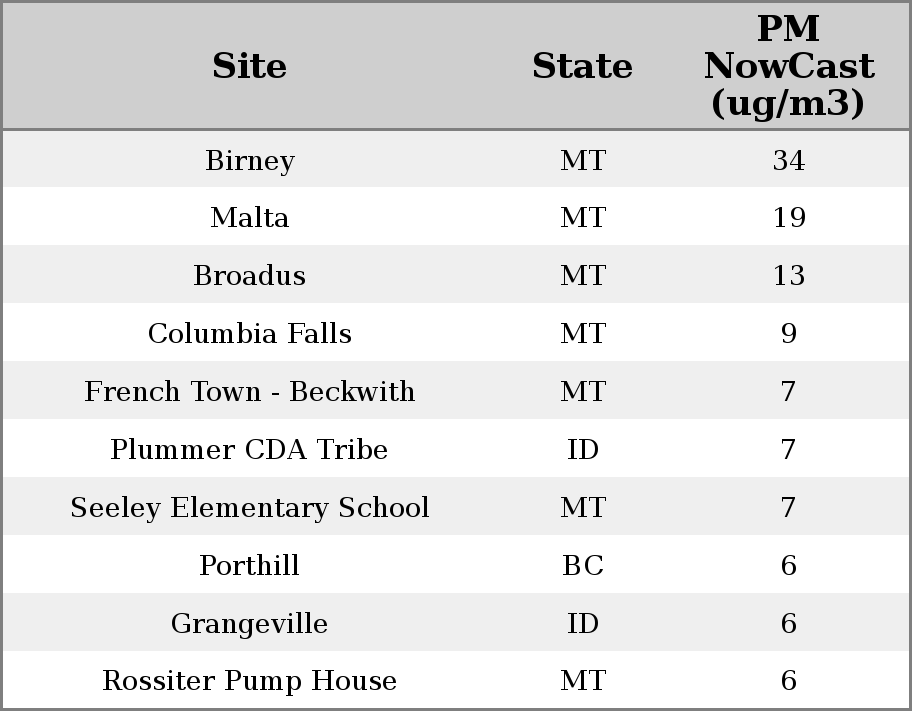The image size is (912, 711).
Task: Click the BC state cell for Porthill
Action: pyautogui.click(x=582, y=566)
